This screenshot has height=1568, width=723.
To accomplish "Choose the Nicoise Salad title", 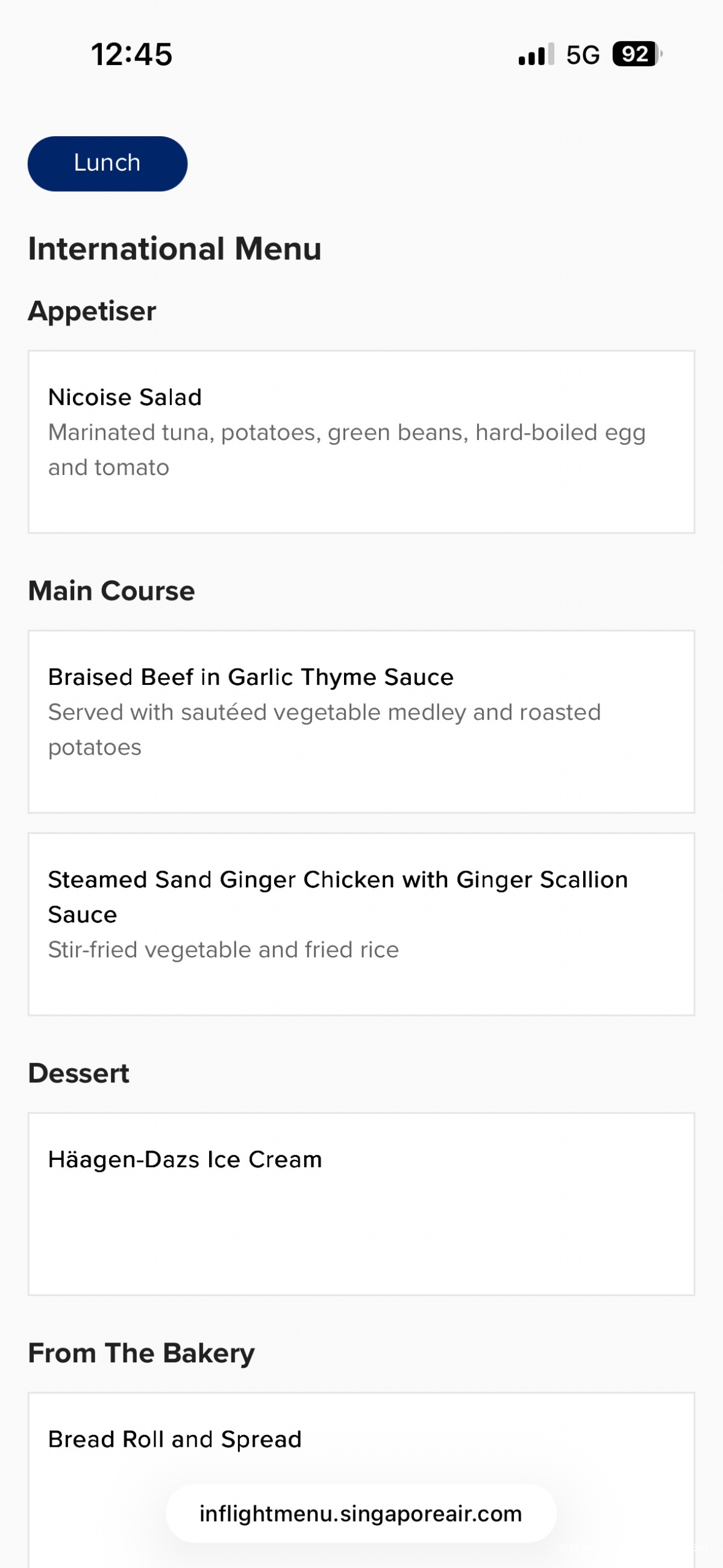I will pyautogui.click(x=125, y=397).
